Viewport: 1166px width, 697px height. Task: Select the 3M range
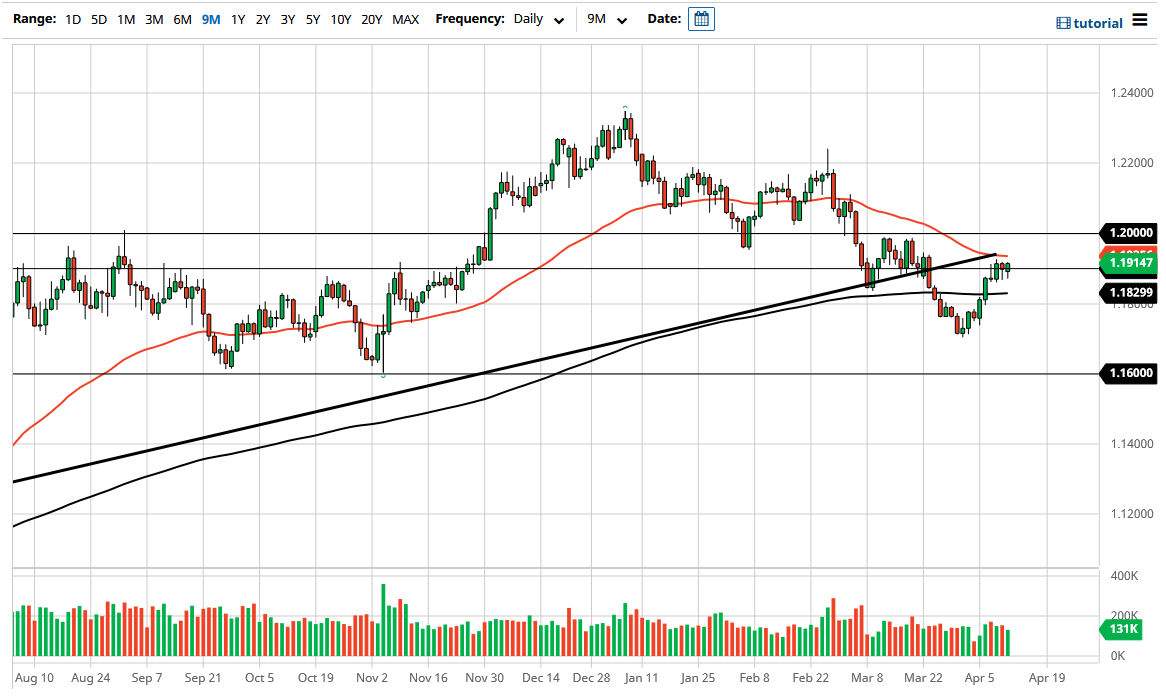[x=154, y=19]
